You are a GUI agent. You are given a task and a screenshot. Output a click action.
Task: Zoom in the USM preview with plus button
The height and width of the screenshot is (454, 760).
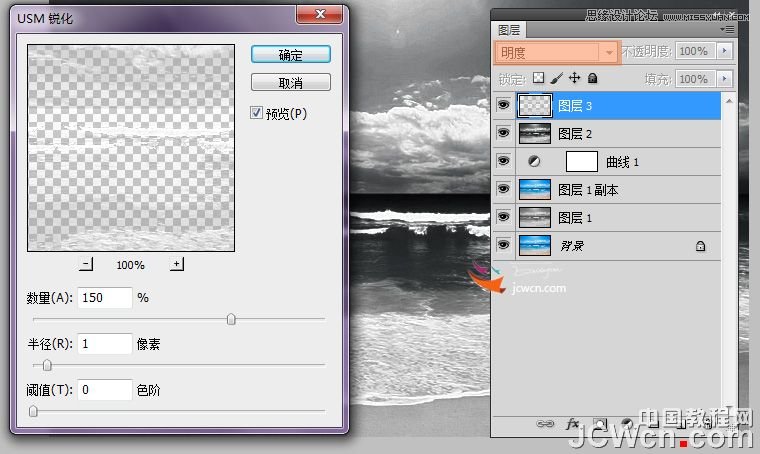[177, 264]
